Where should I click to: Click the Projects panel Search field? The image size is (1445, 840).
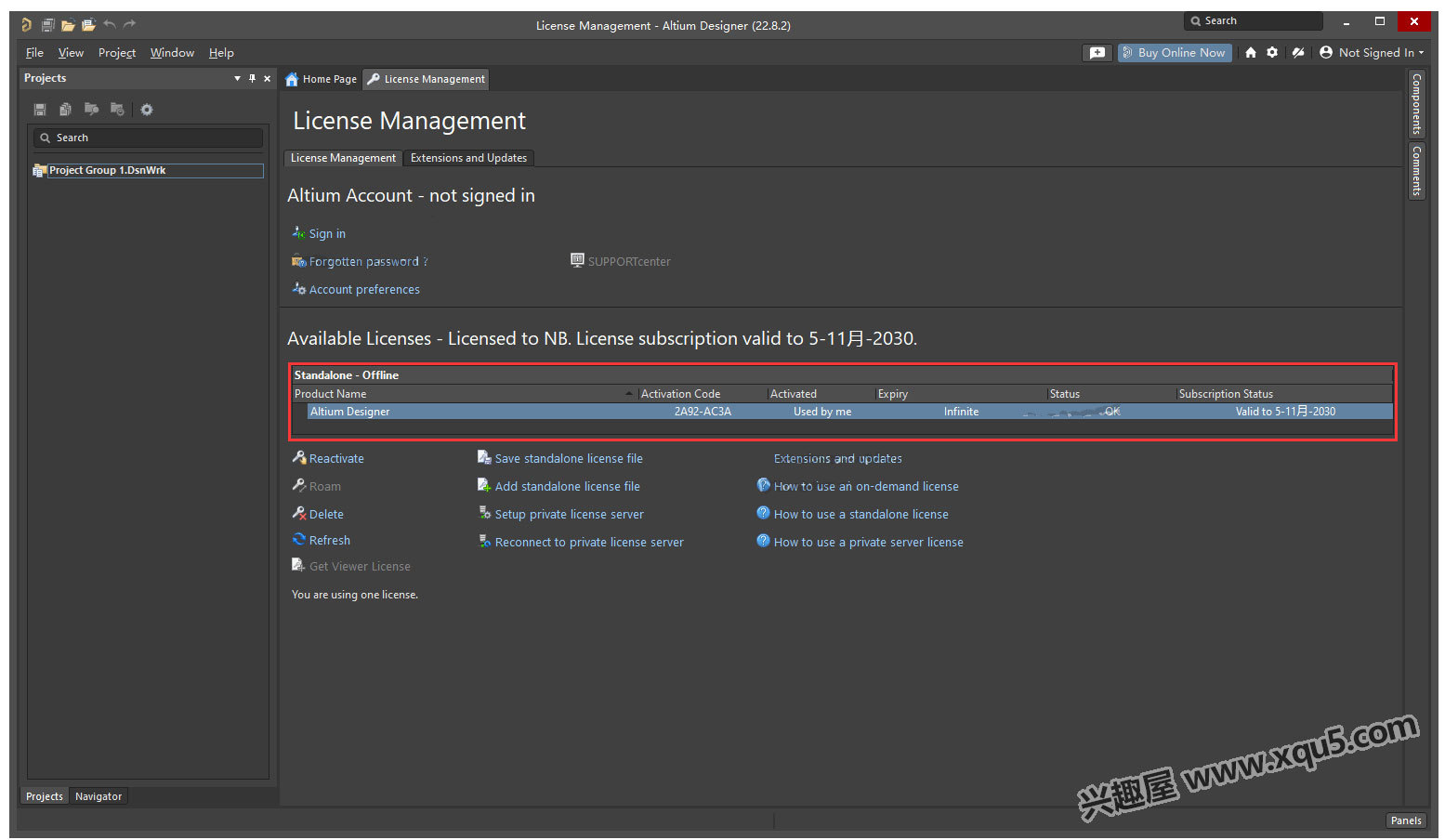click(x=149, y=138)
